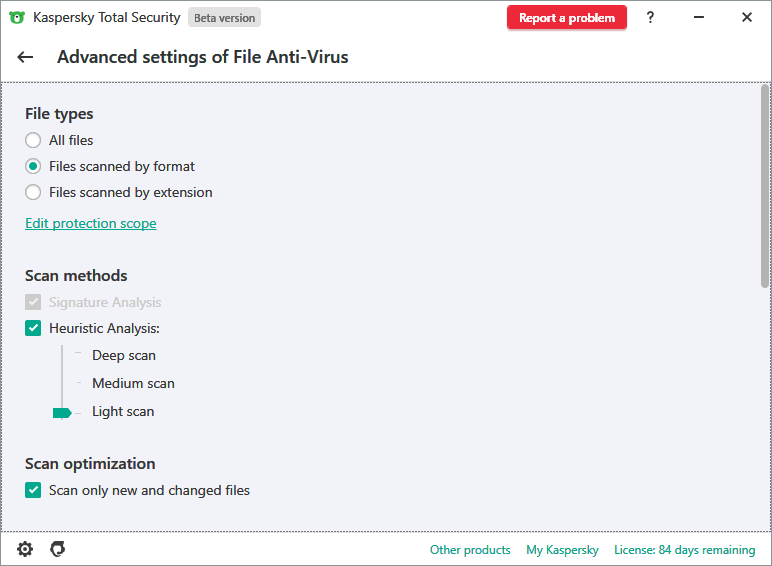Open settings via the gear icon
Image resolution: width=772 pixels, height=566 pixels.
coord(25,549)
